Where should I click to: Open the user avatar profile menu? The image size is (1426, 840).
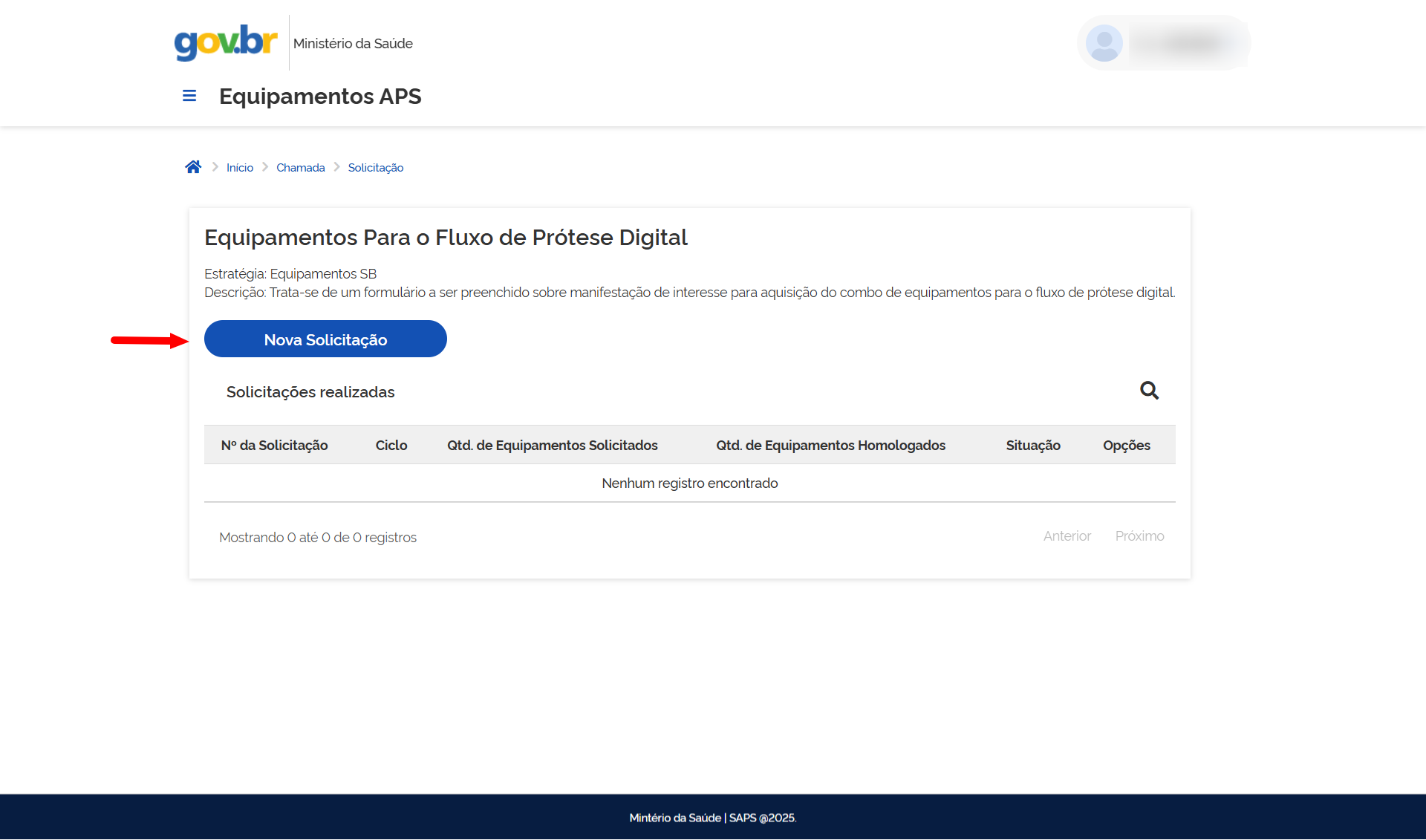(1104, 43)
